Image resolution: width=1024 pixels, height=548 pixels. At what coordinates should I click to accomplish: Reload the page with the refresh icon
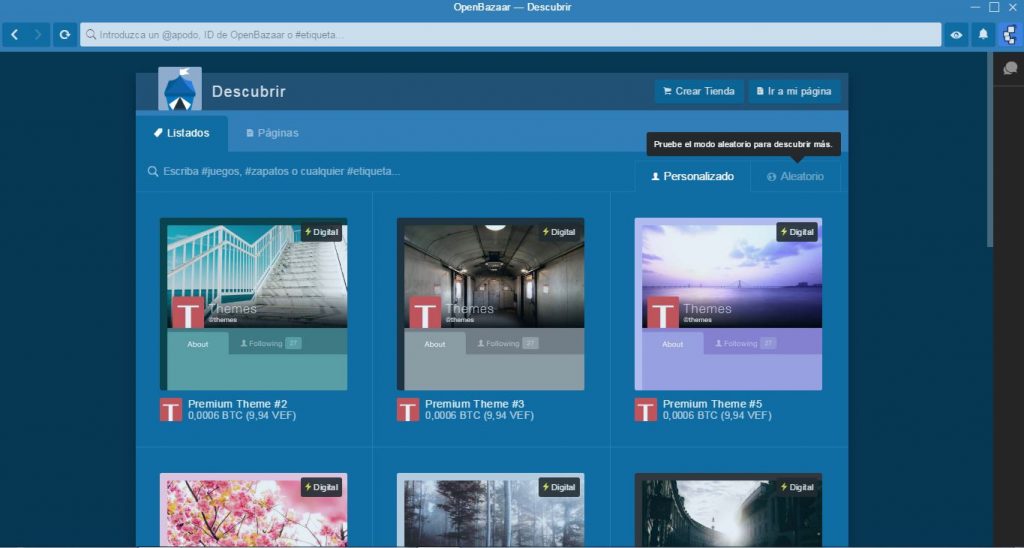coord(65,35)
